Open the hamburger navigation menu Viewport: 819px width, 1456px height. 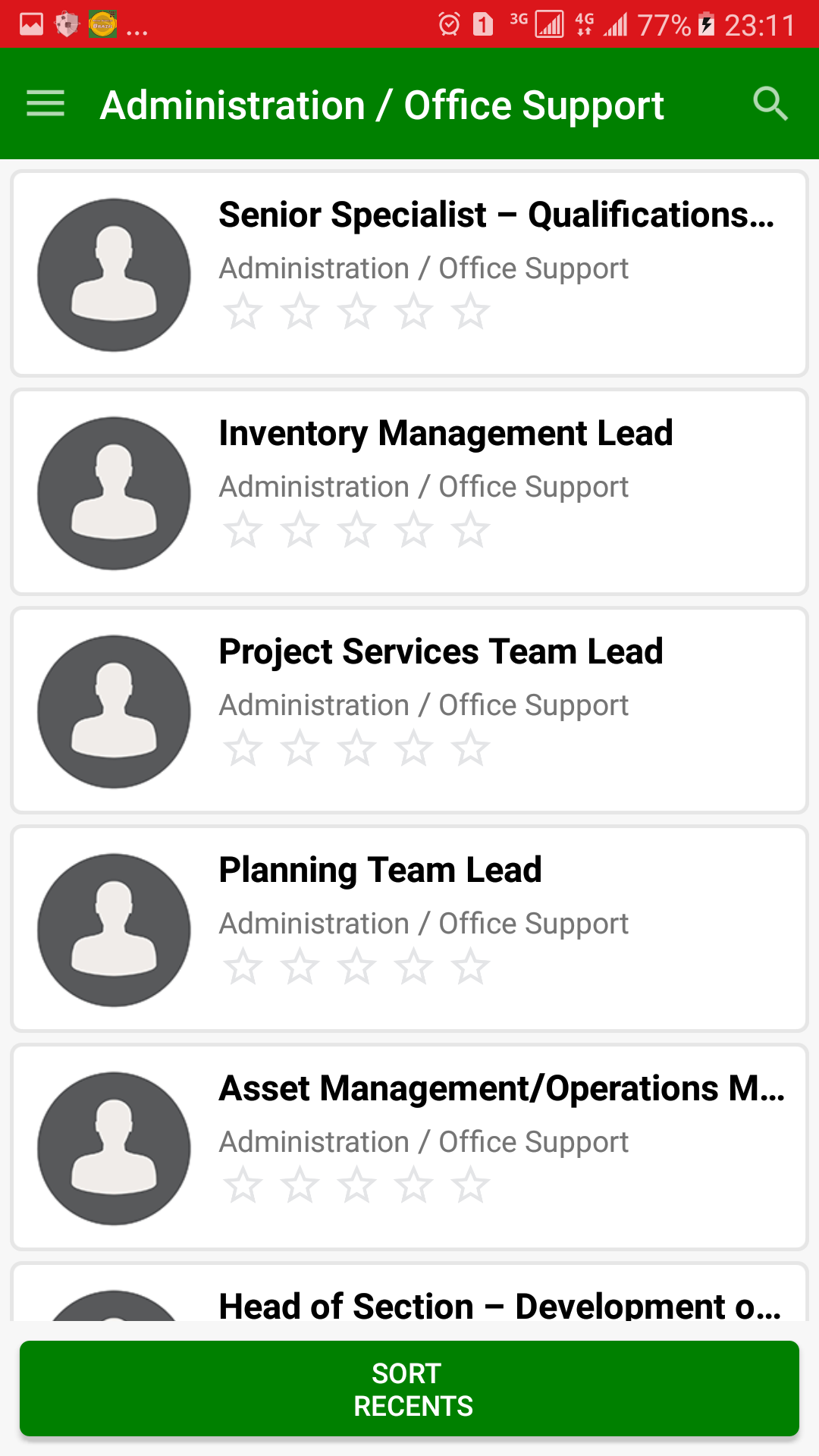coord(45,104)
